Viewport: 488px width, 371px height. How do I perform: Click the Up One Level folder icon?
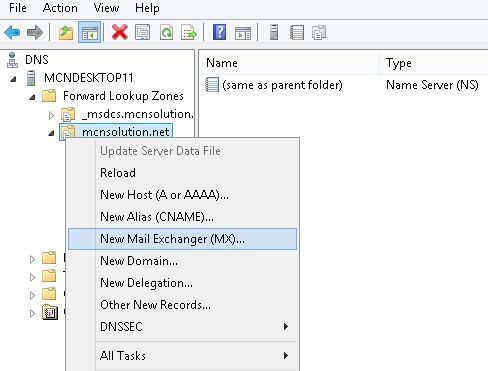pyautogui.click(x=66, y=33)
